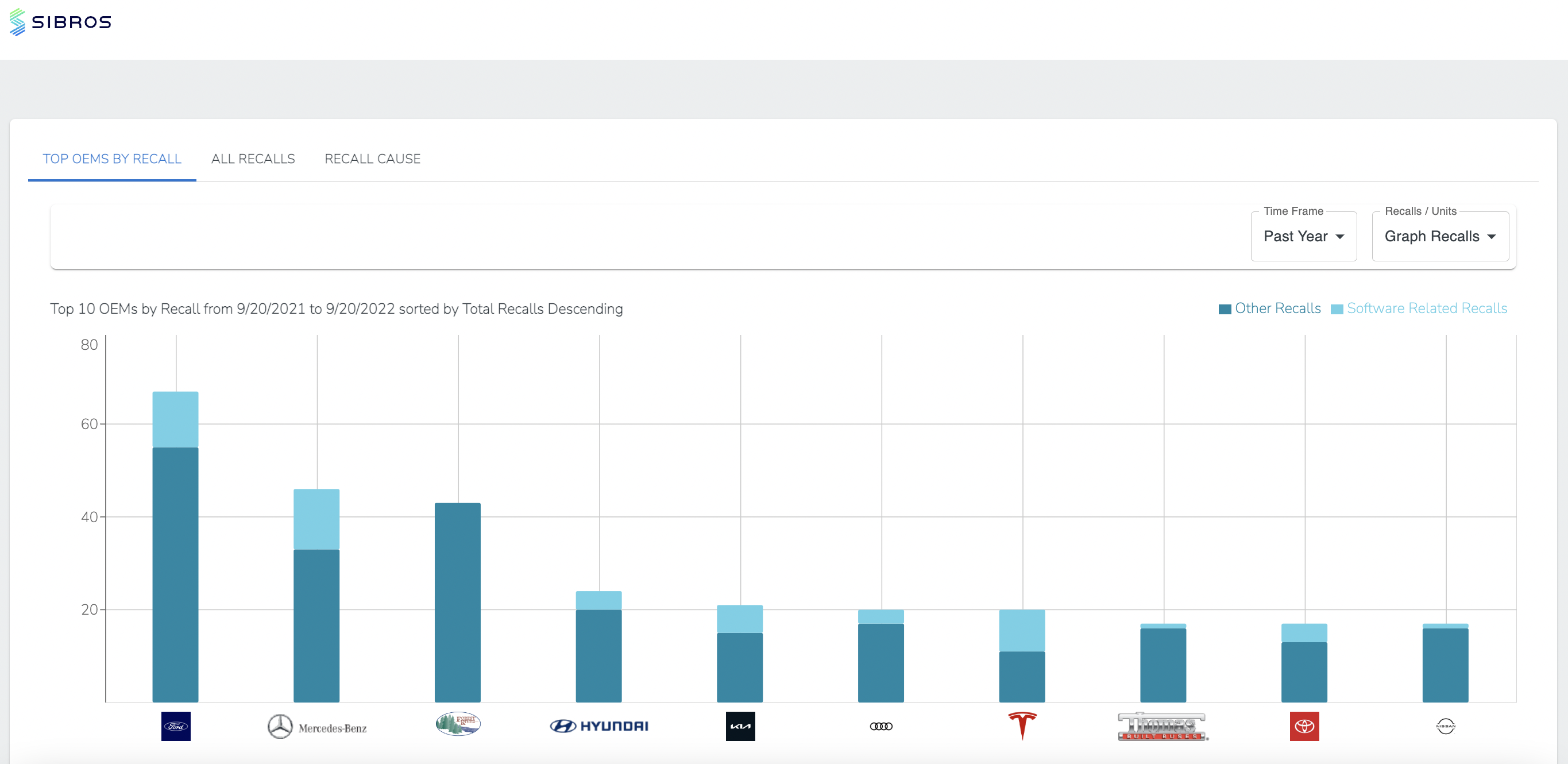Click the 80 y-axis label
The image size is (1568, 764).
pyautogui.click(x=89, y=345)
